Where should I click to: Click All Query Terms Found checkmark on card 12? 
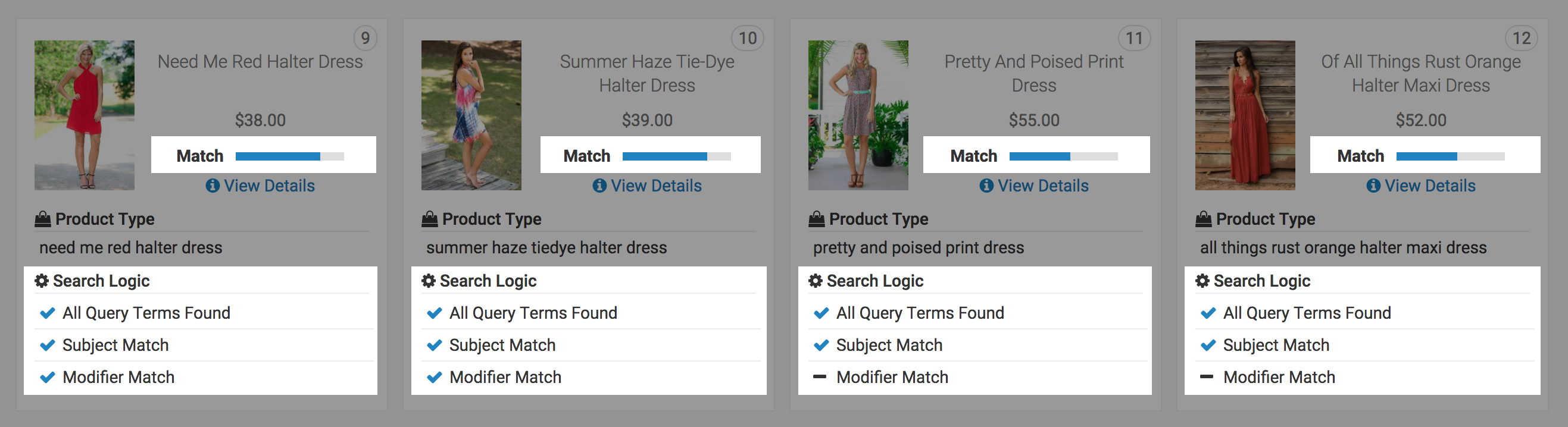point(1208,313)
